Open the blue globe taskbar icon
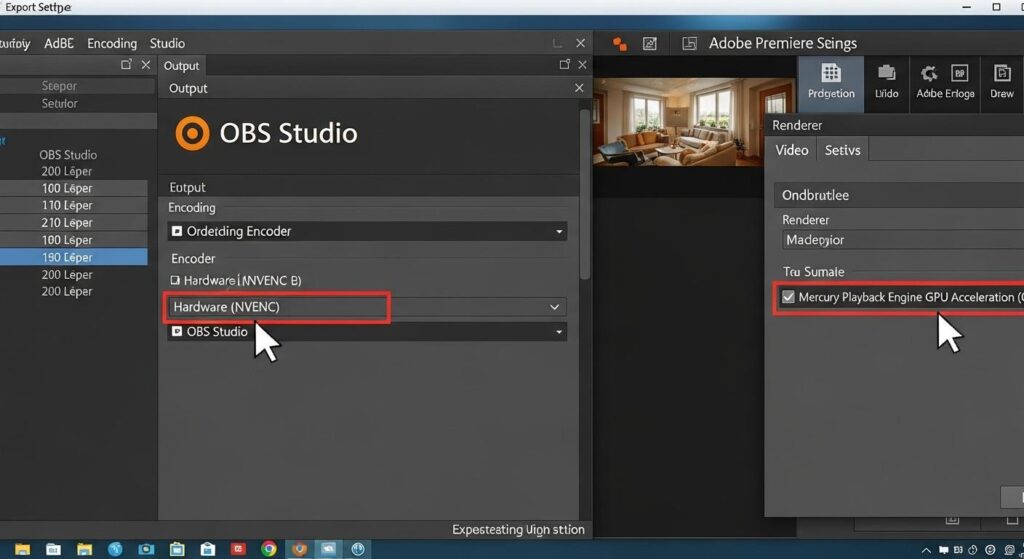Screen dimensions: 1024x559 click(x=116, y=549)
